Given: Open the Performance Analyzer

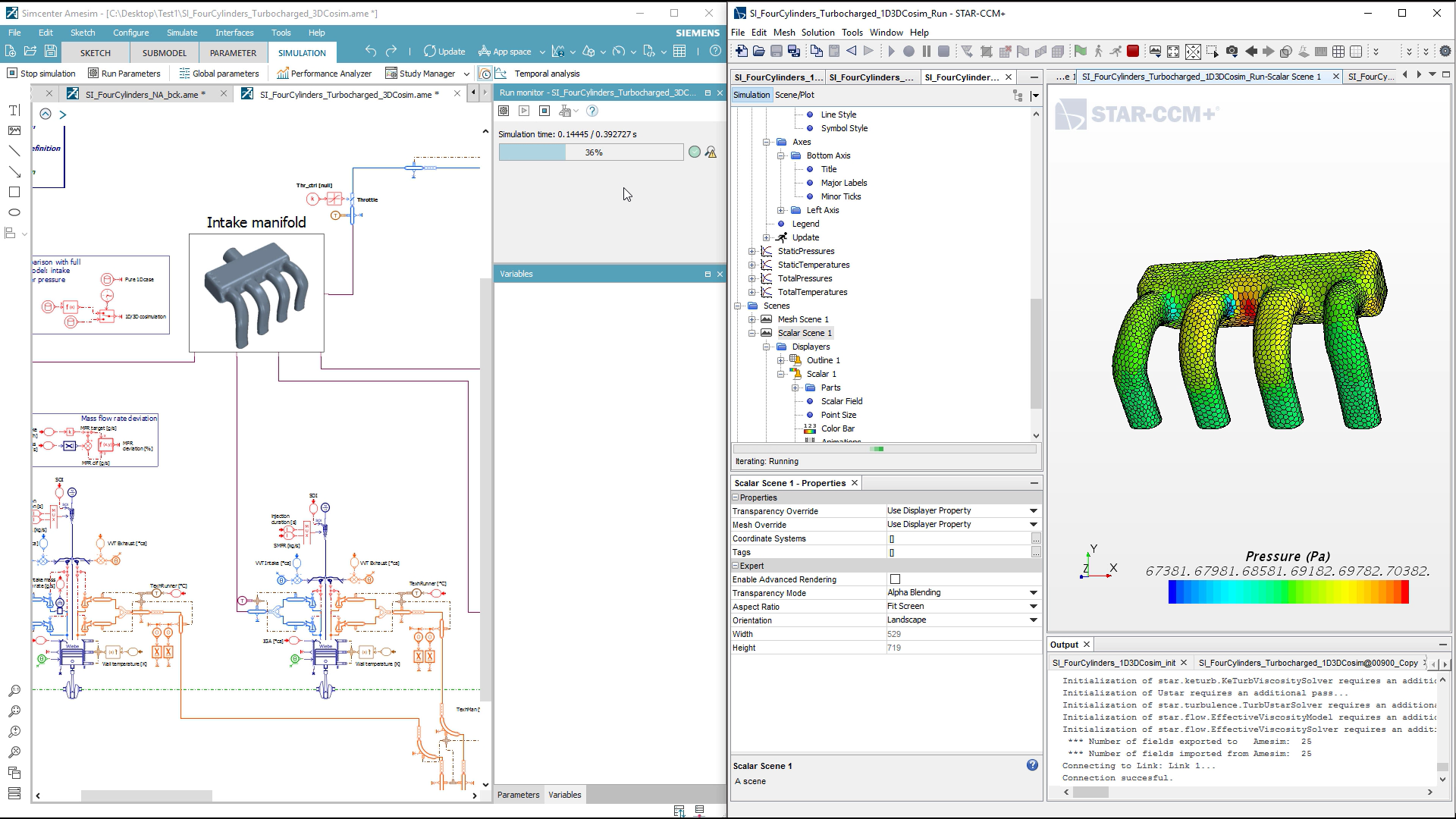Looking at the screenshot, I should [x=325, y=74].
